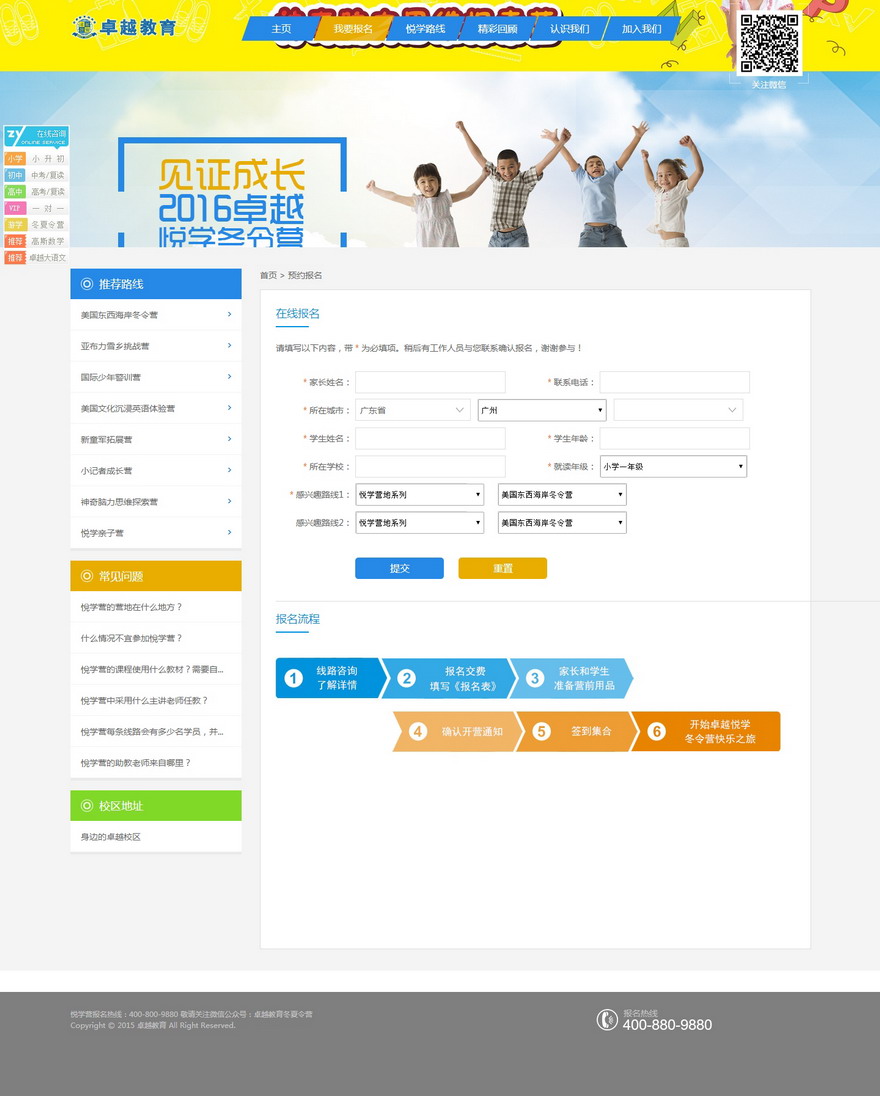The height and width of the screenshot is (1096, 880).
Task: Open FAQ 悦学营中采用什么主讲老师任教？
Action: point(144,700)
